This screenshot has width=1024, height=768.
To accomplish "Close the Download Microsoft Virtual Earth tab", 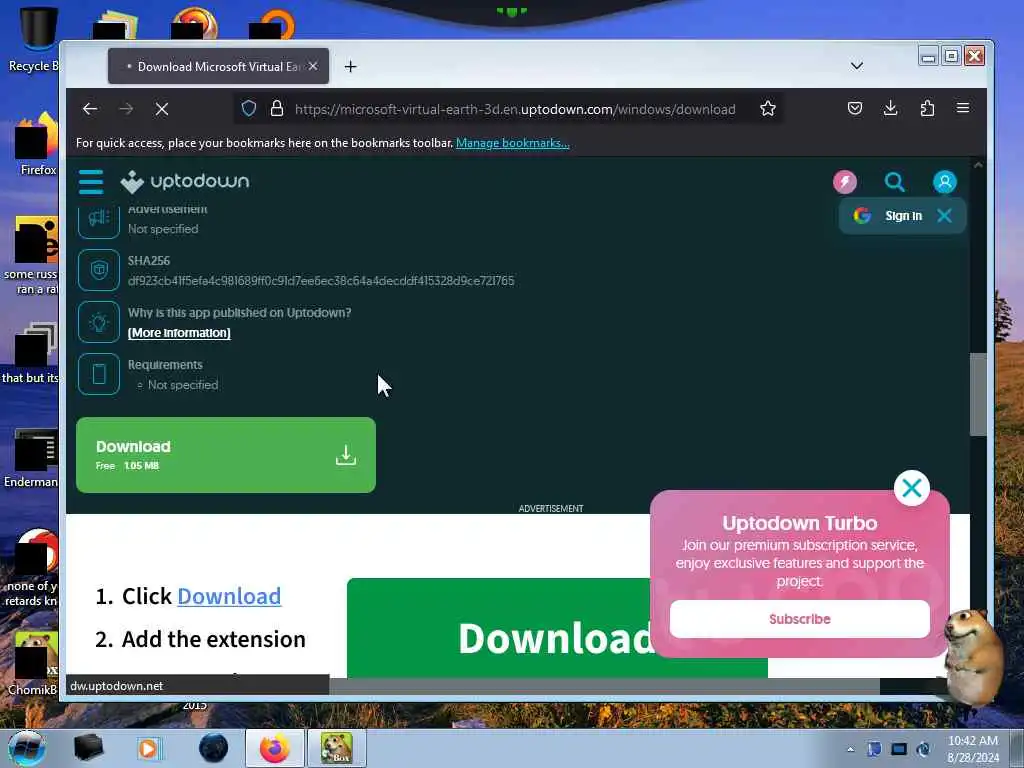I will tap(313, 66).
